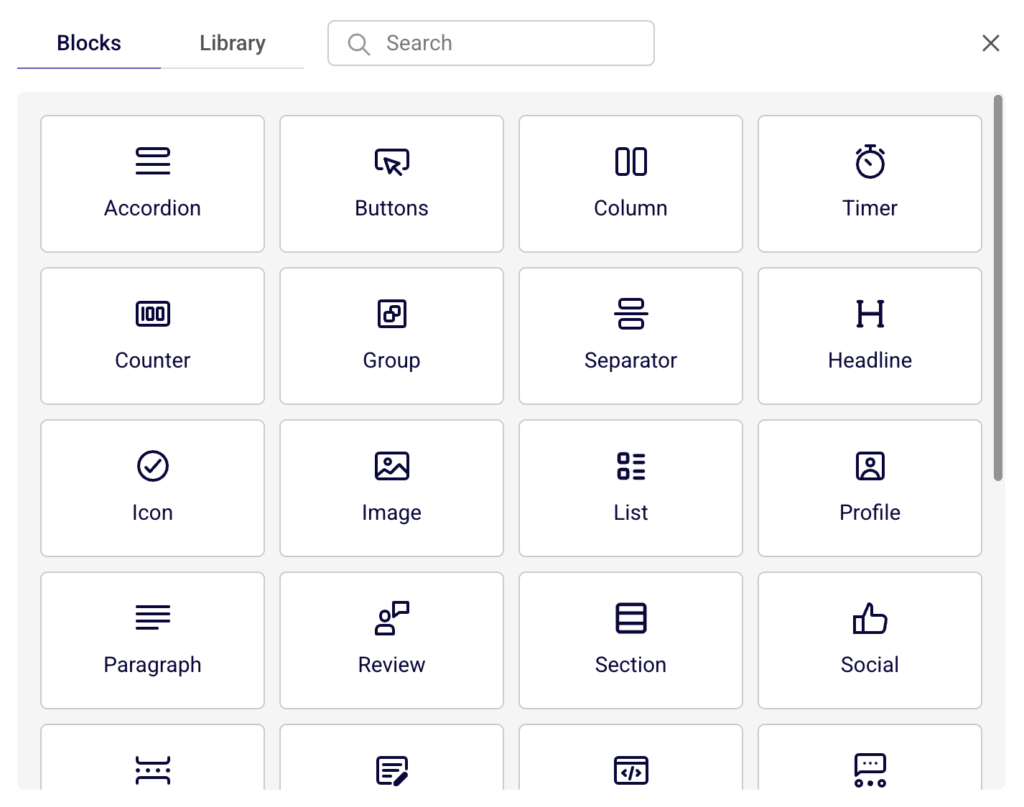The image size is (1024, 807).
Task: Insert a Separator block
Action: click(x=630, y=336)
